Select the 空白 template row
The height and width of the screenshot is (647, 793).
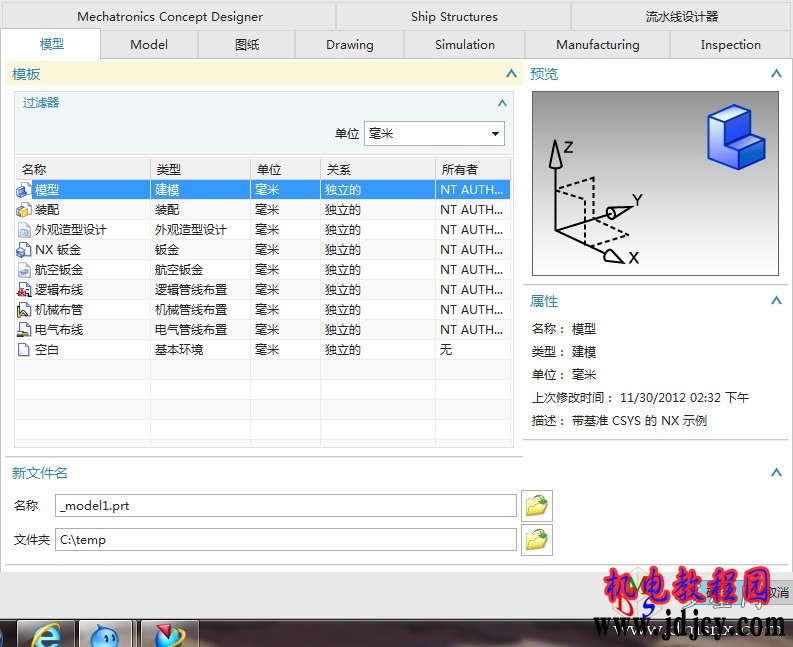click(x=262, y=350)
